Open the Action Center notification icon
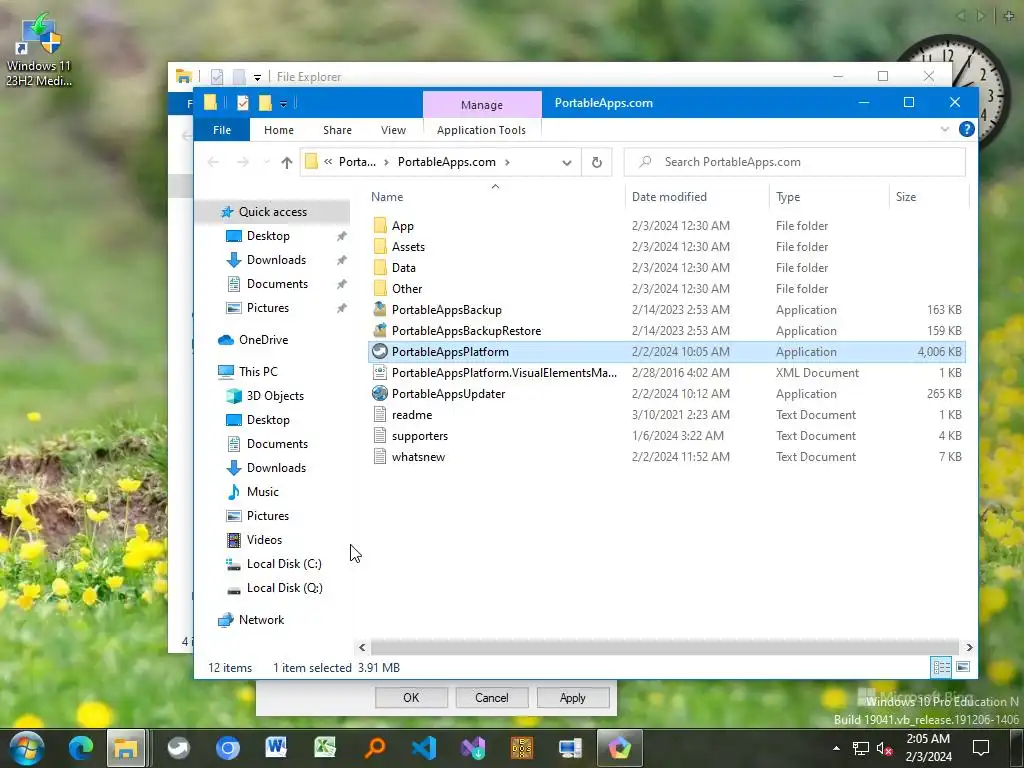The width and height of the screenshot is (1024, 768). pyautogui.click(x=980, y=748)
